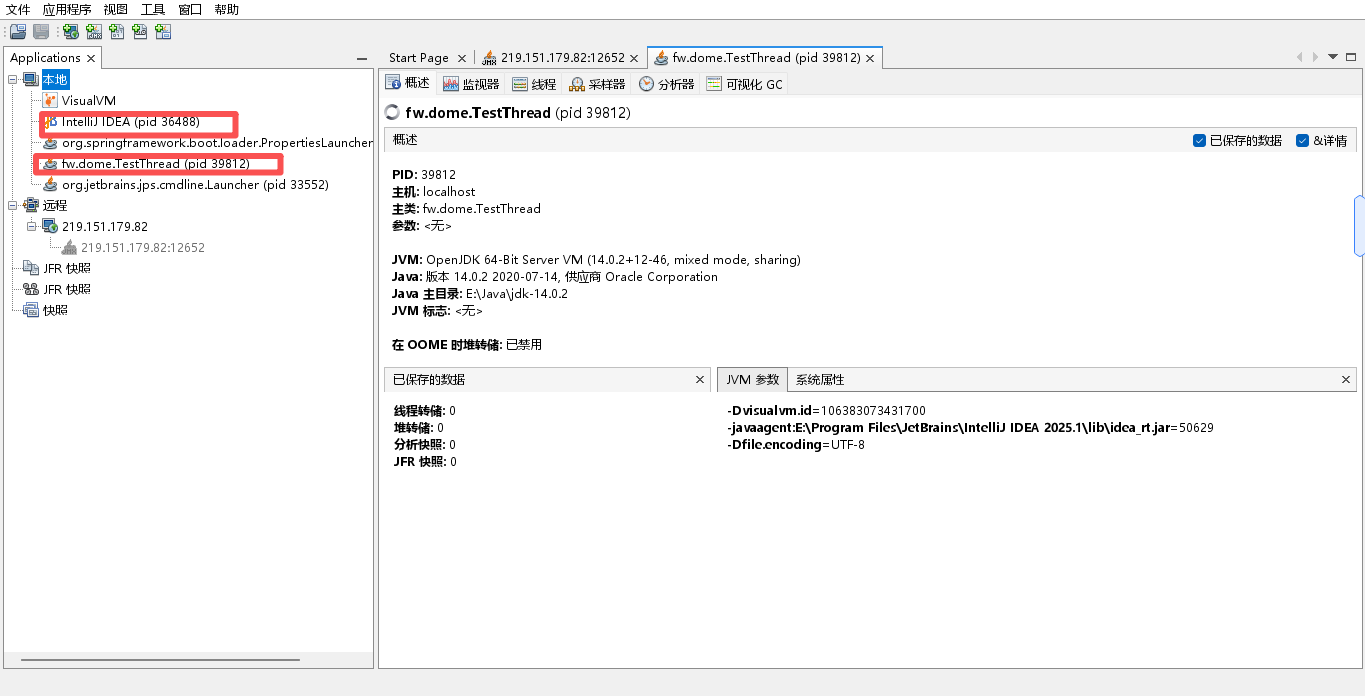
Task: Click the add JMX connection toolbar icon
Action: coord(93,31)
